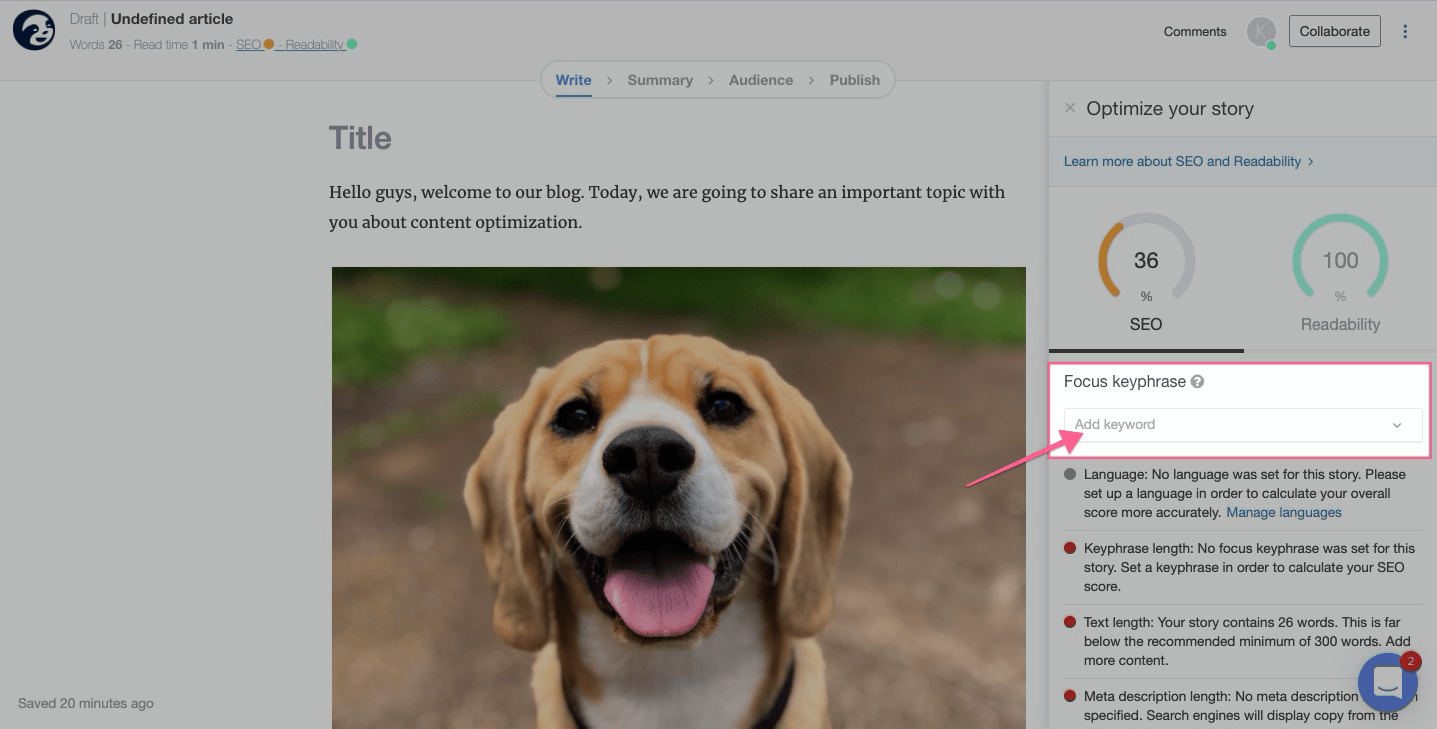Click the StoryChief logo icon
Screen dimensions: 1437x729
pyautogui.click(x=33, y=31)
